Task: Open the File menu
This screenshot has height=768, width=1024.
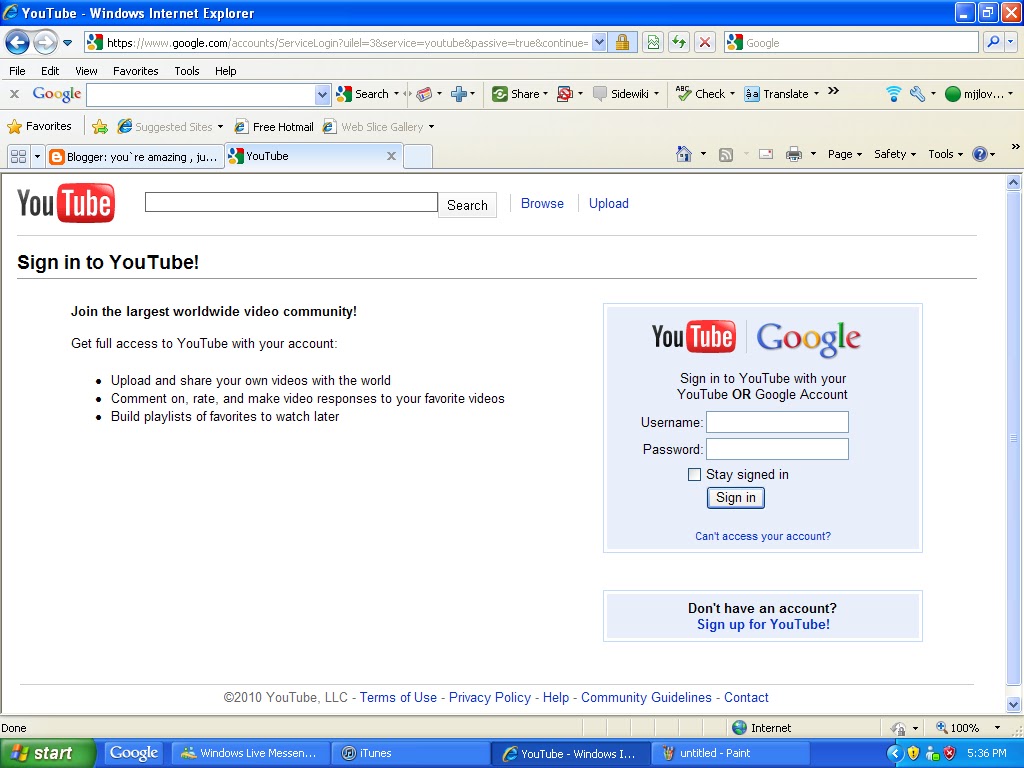Action: click(17, 71)
